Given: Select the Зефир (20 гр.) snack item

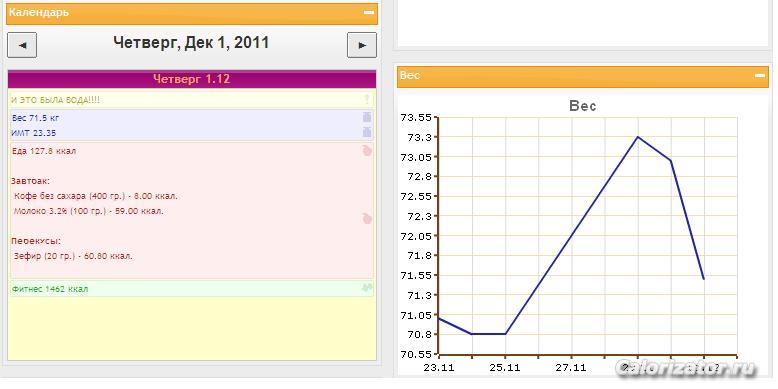Looking at the screenshot, I should pos(73,257).
